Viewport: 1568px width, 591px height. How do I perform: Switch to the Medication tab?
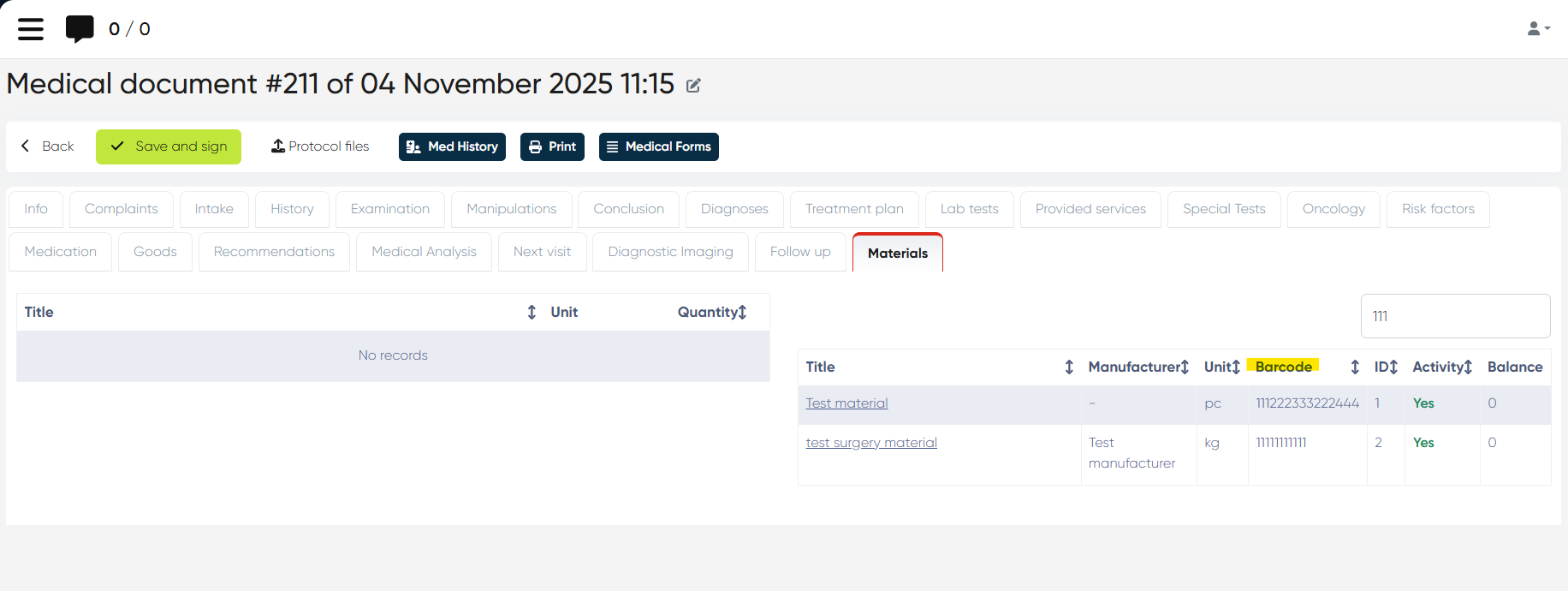[61, 252]
